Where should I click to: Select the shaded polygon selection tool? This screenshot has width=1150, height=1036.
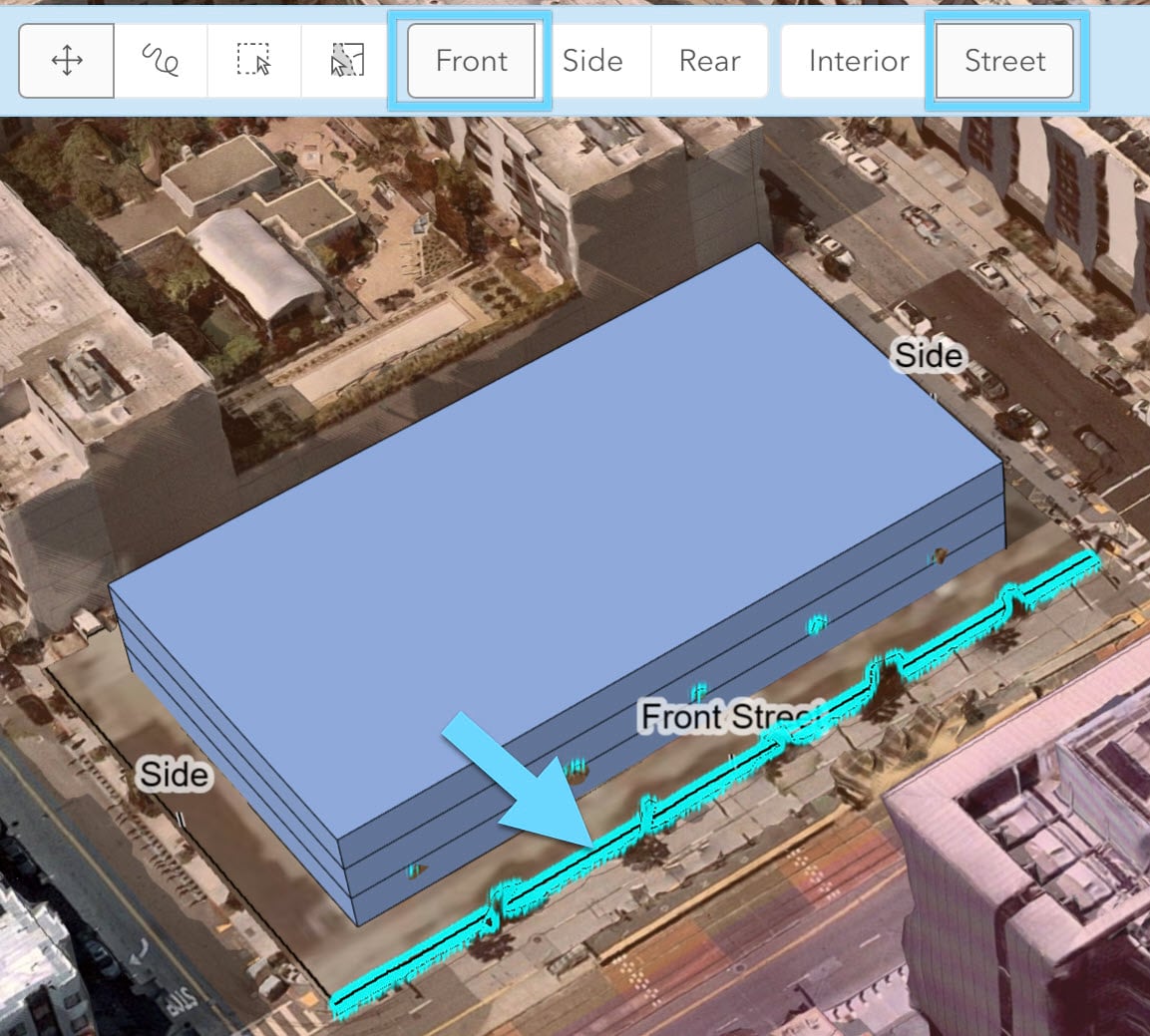347,60
